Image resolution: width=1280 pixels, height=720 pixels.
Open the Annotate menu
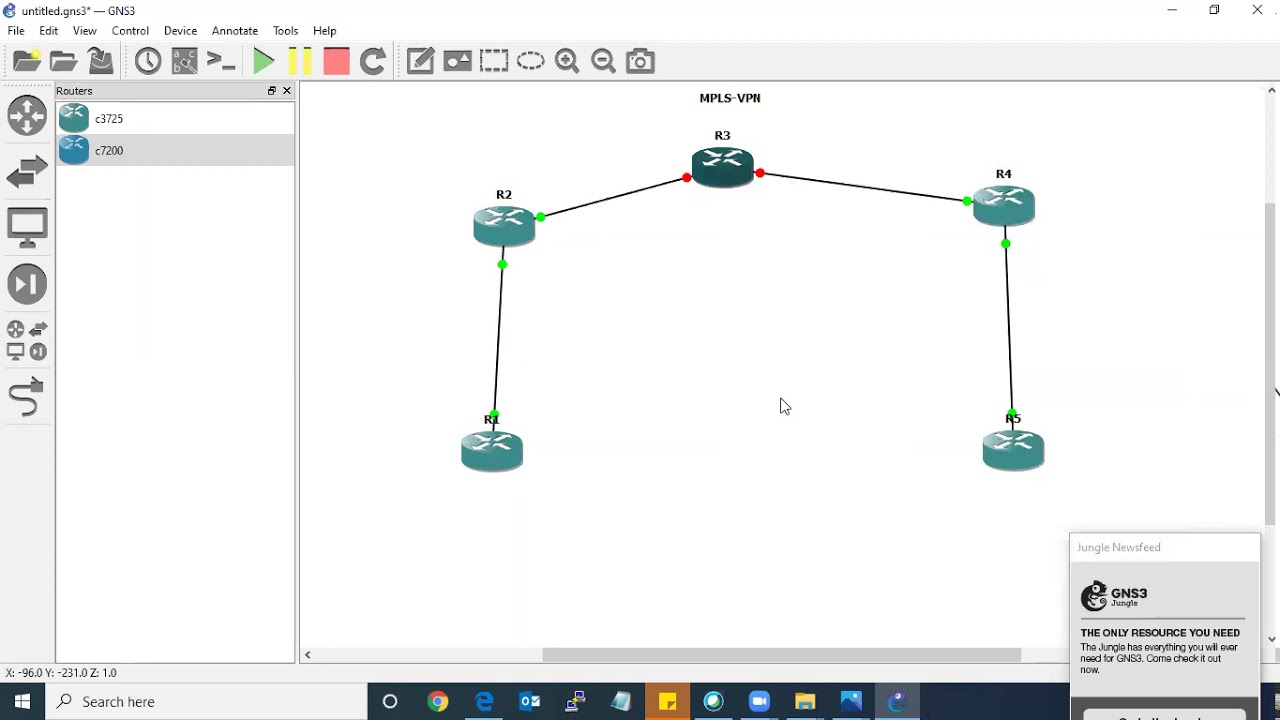[x=235, y=31]
